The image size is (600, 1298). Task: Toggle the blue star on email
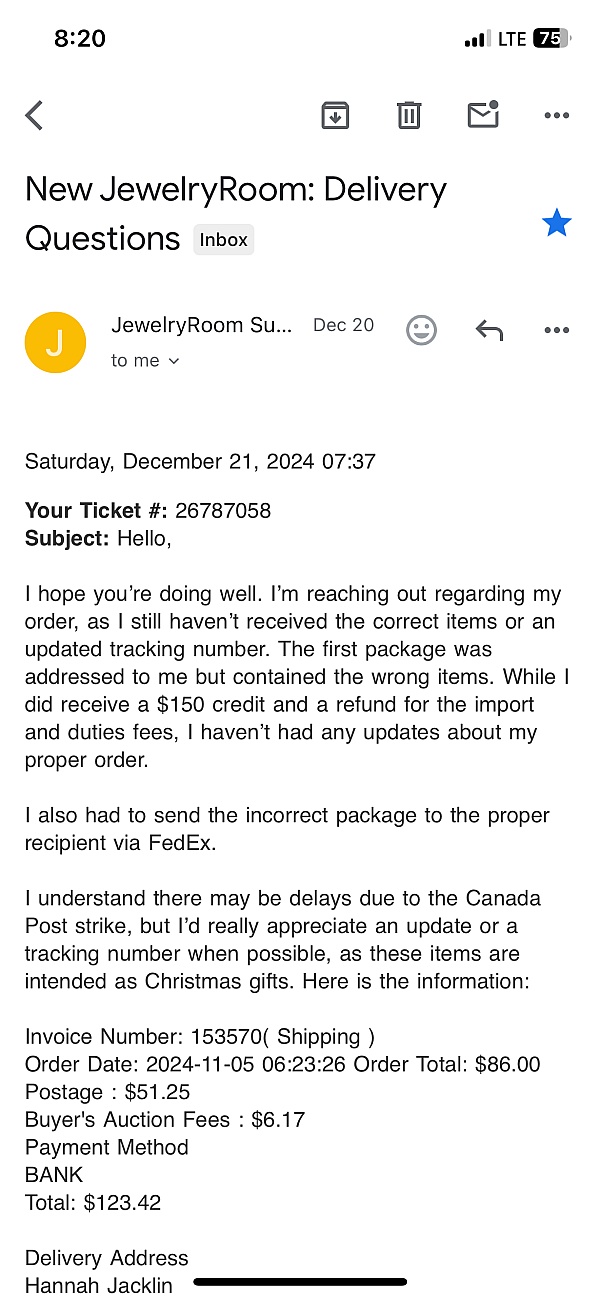tap(556, 223)
